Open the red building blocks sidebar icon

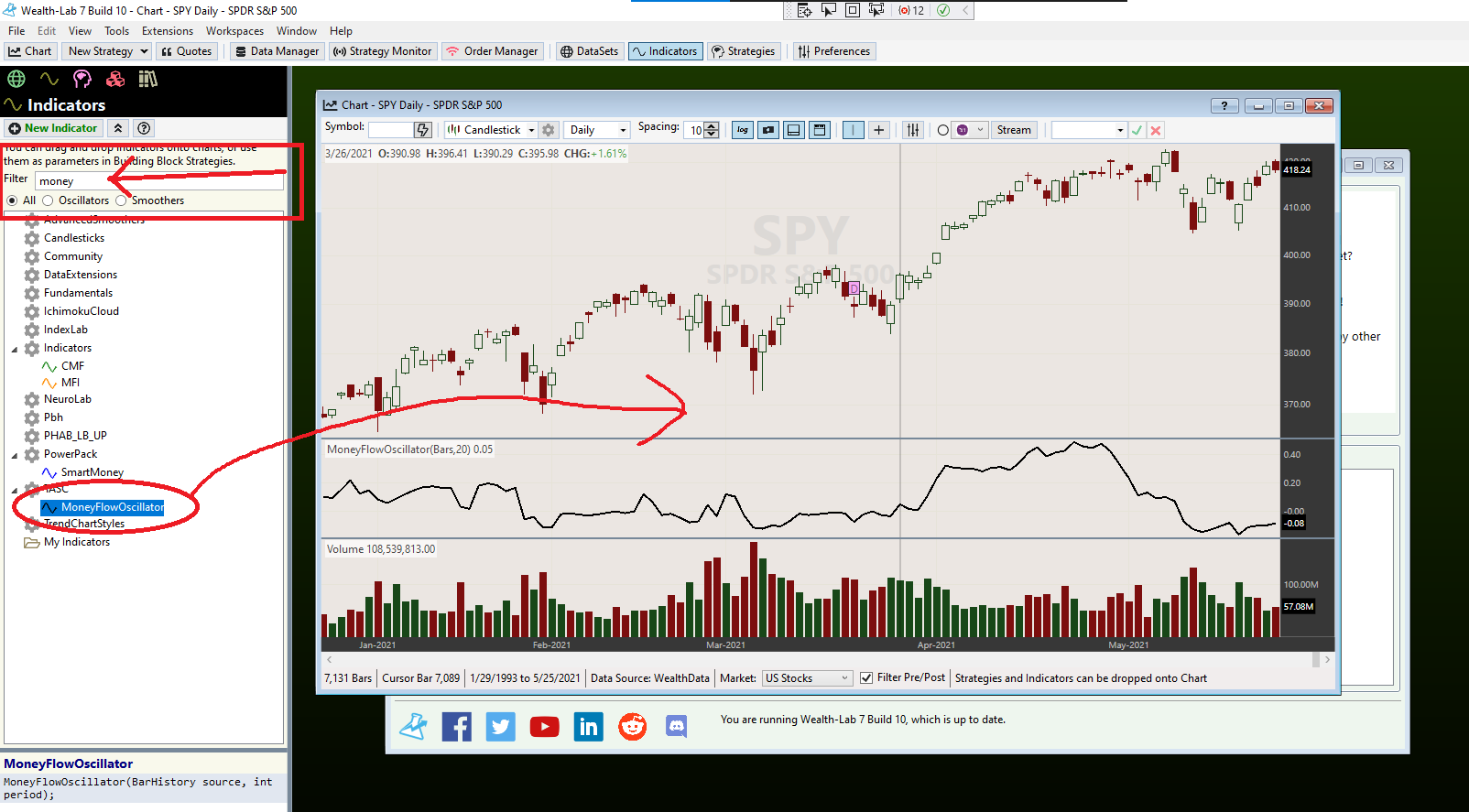click(x=115, y=79)
